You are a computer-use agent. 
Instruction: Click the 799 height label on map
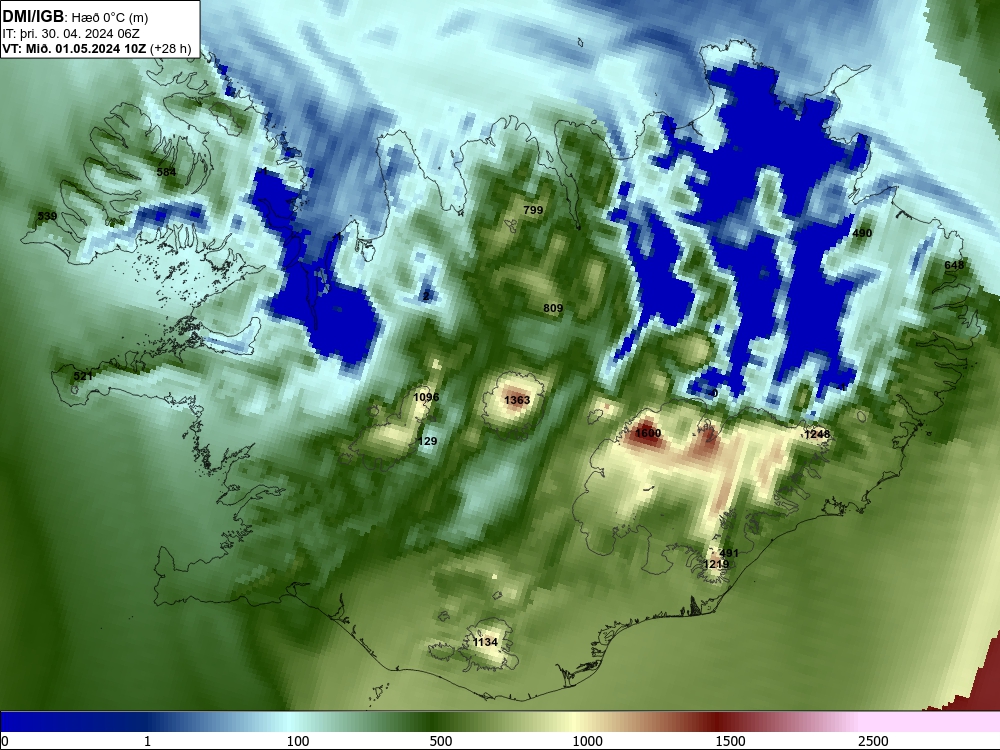coord(533,210)
